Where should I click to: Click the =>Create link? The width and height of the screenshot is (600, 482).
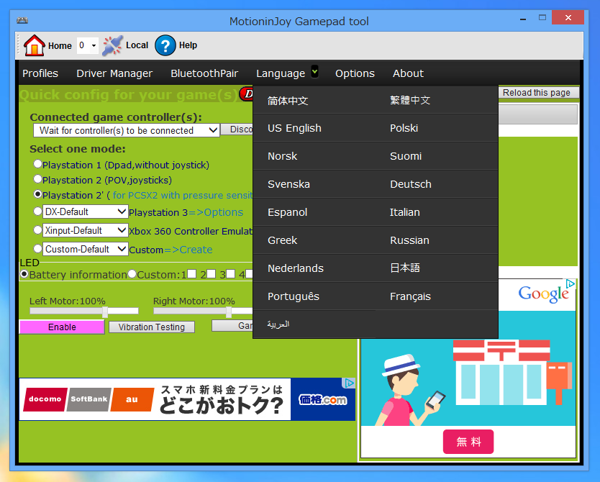[188, 250]
